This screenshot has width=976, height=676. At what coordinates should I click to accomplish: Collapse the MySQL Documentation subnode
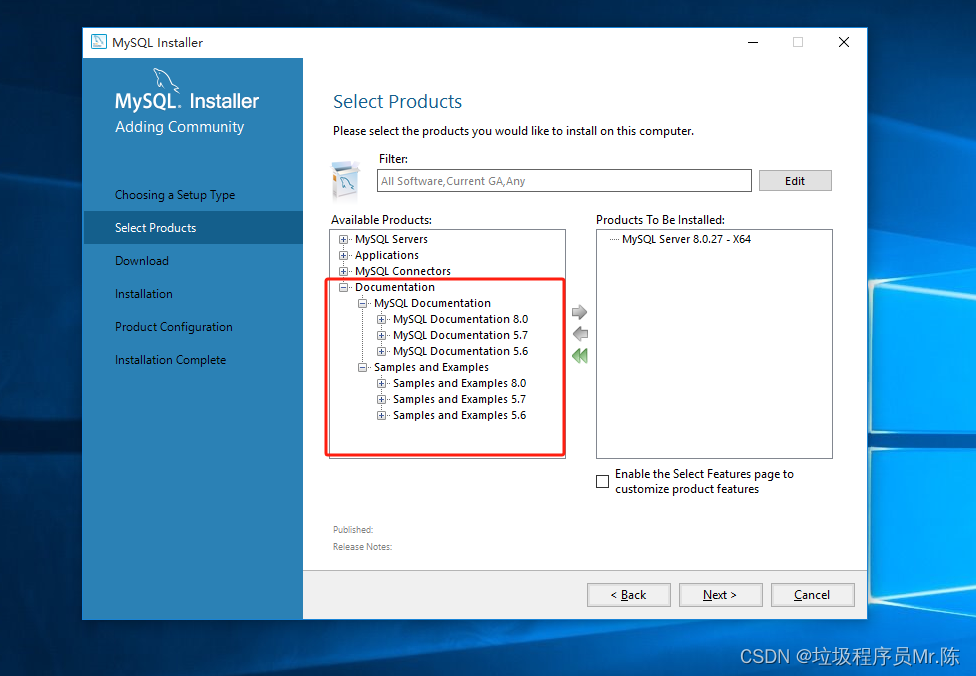click(x=362, y=303)
